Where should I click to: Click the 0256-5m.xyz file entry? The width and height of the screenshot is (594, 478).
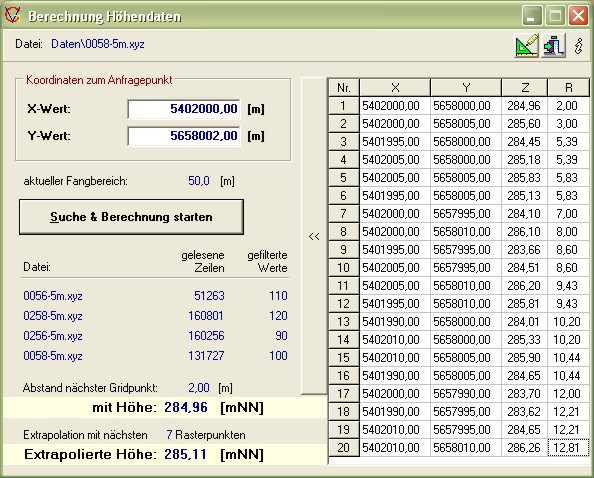pyautogui.click(x=53, y=336)
